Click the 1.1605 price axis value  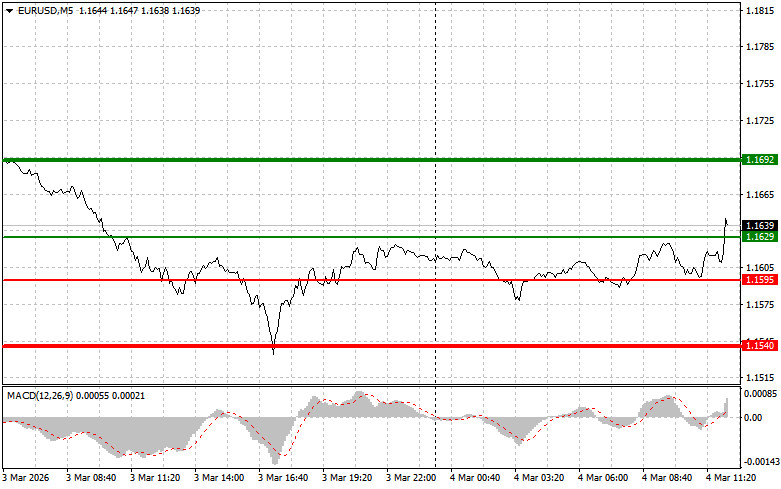(x=760, y=268)
